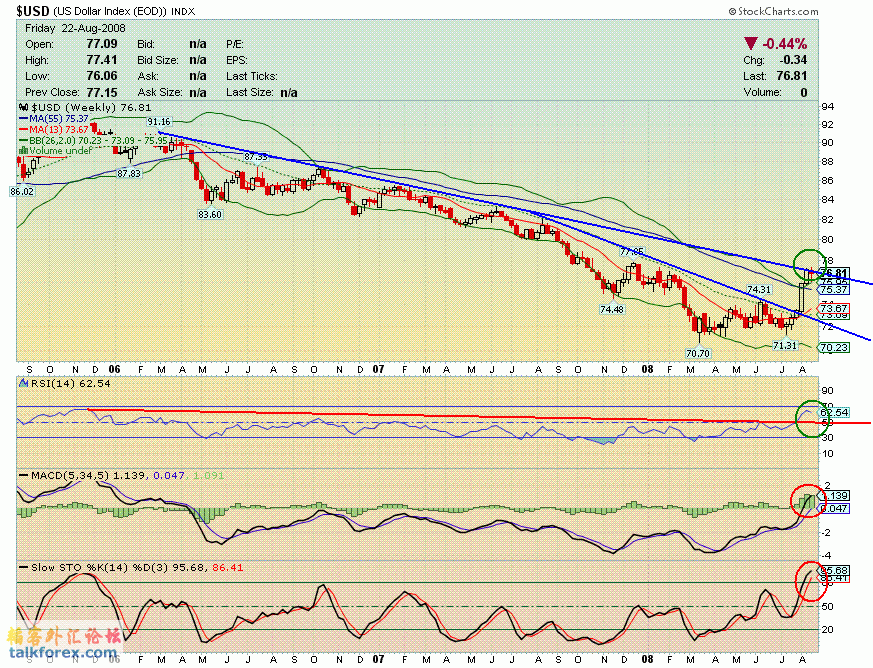Viewport: 873px width, 668px height.
Task: Click the $USD ticker symbol in the title
Action: (33, 11)
